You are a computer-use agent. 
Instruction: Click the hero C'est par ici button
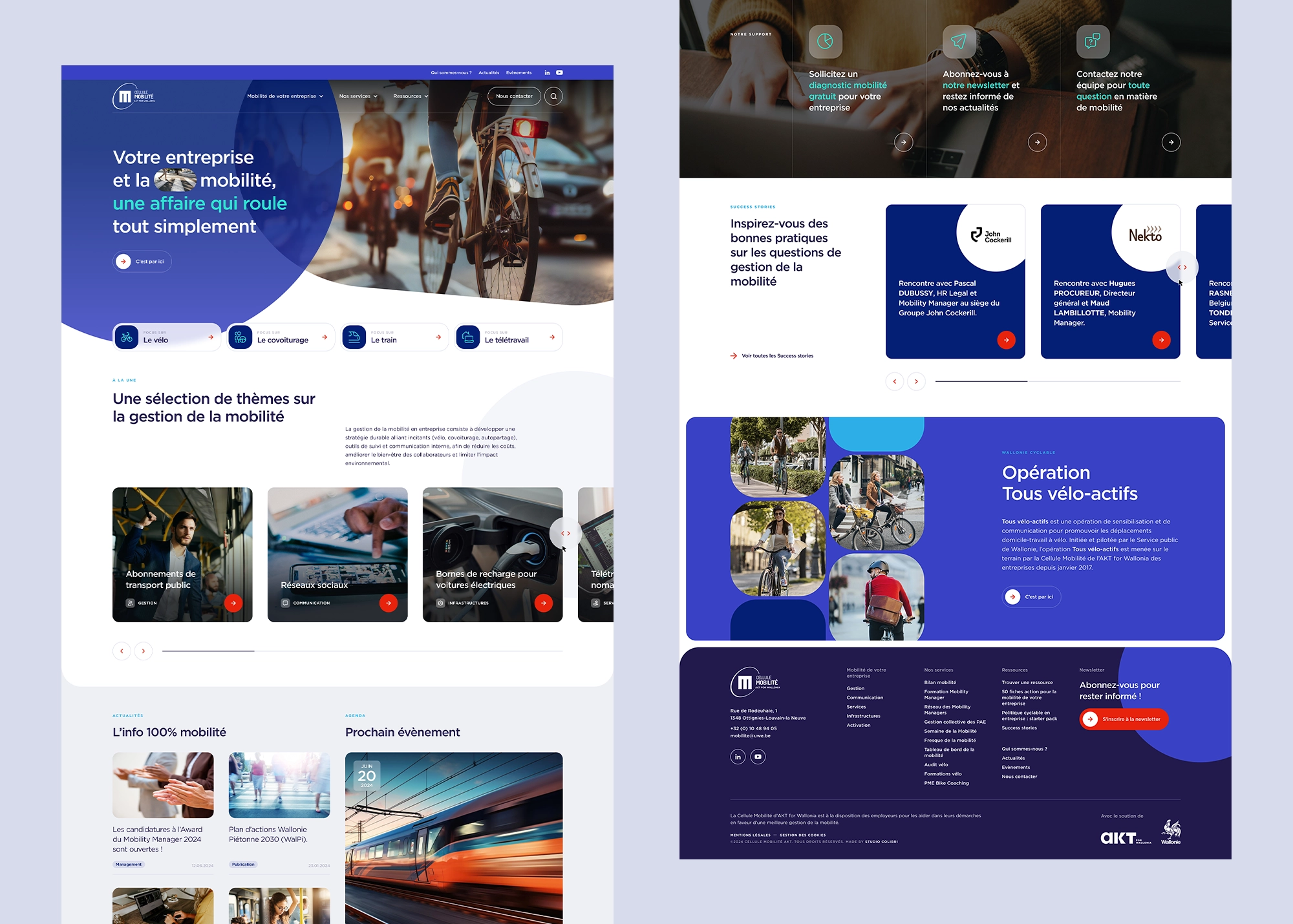142,261
